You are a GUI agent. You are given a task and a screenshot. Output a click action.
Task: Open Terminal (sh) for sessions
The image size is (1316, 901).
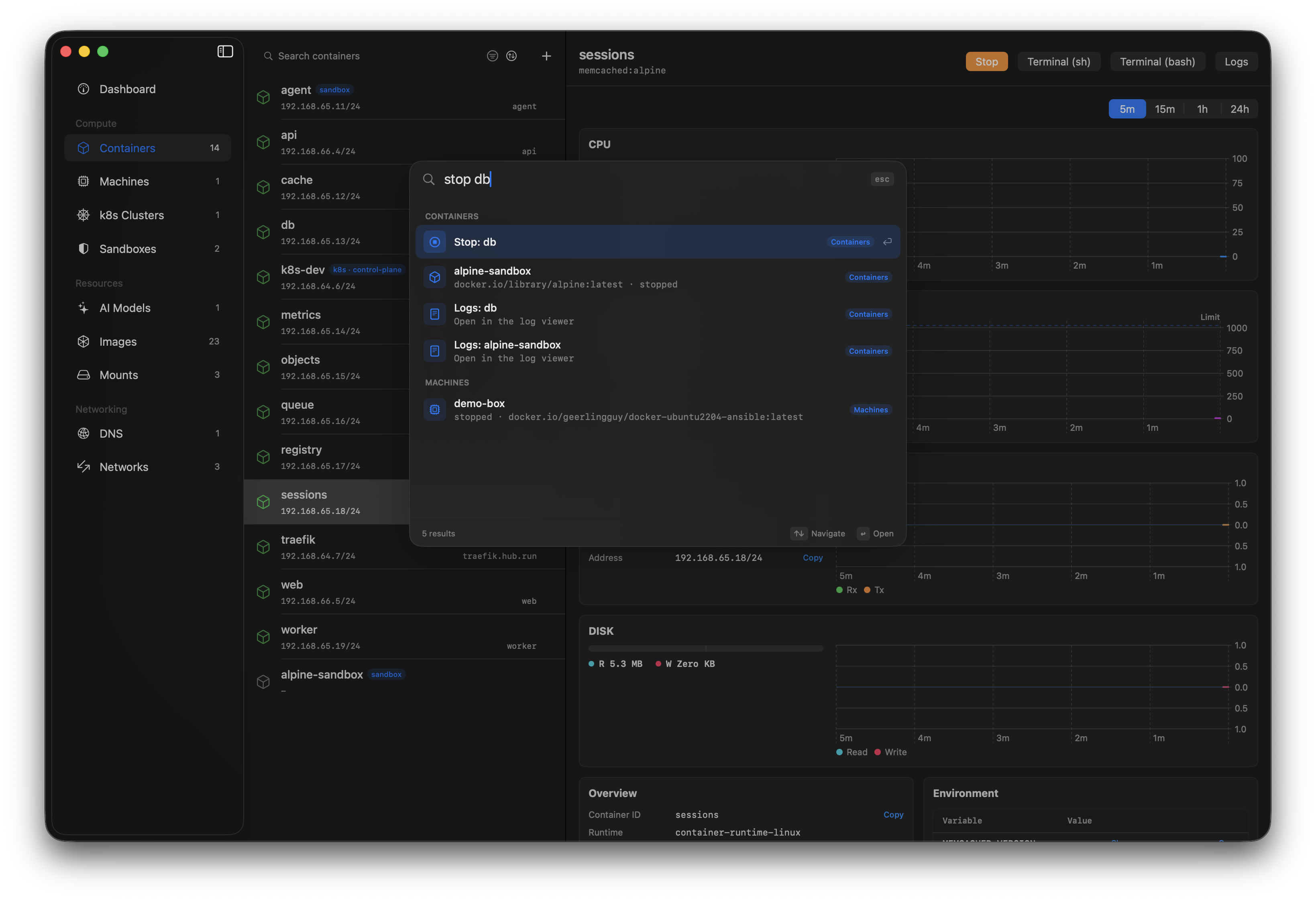[x=1058, y=62]
